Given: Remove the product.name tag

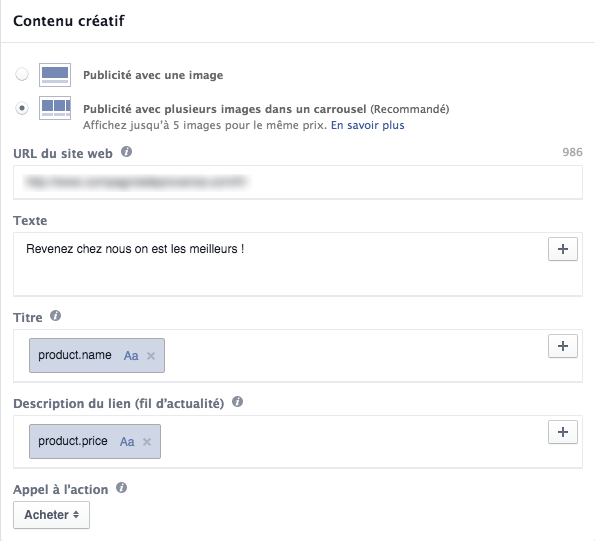Looking at the screenshot, I should coord(151,356).
